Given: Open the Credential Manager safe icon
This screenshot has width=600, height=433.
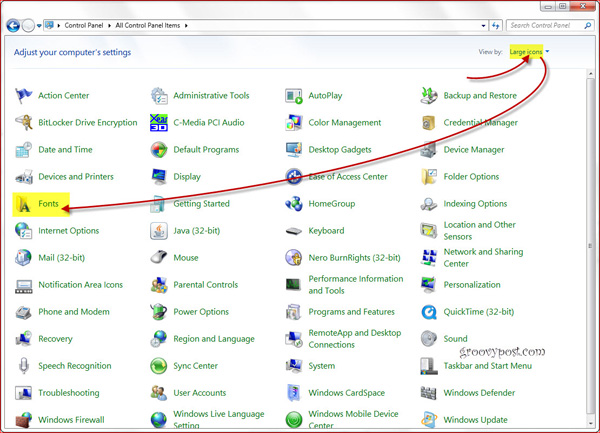Looking at the screenshot, I should [x=429, y=122].
